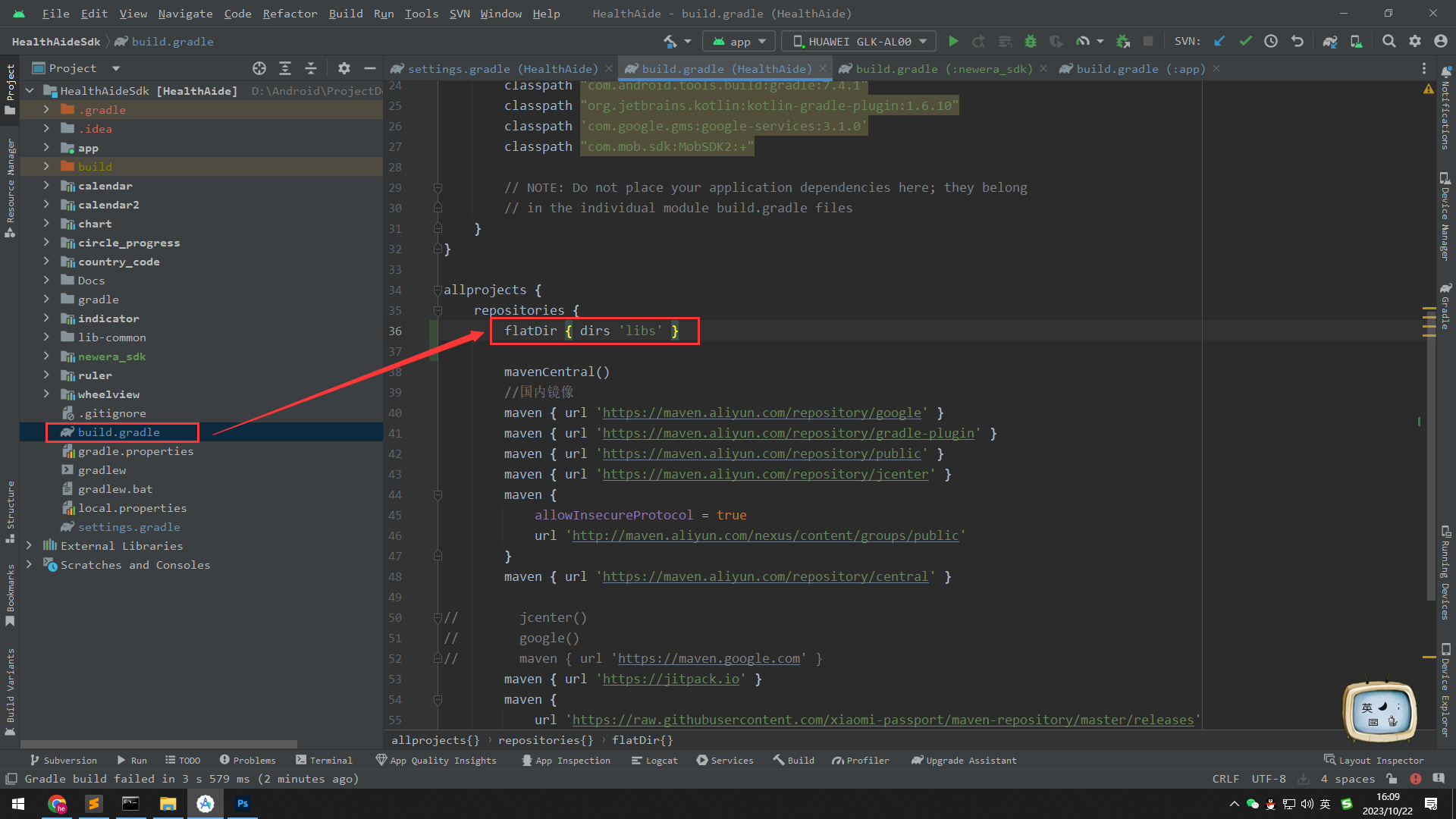Open the HUAWEI GLK-AL00 device dropdown
The width and height of the screenshot is (1456, 819).
(859, 42)
